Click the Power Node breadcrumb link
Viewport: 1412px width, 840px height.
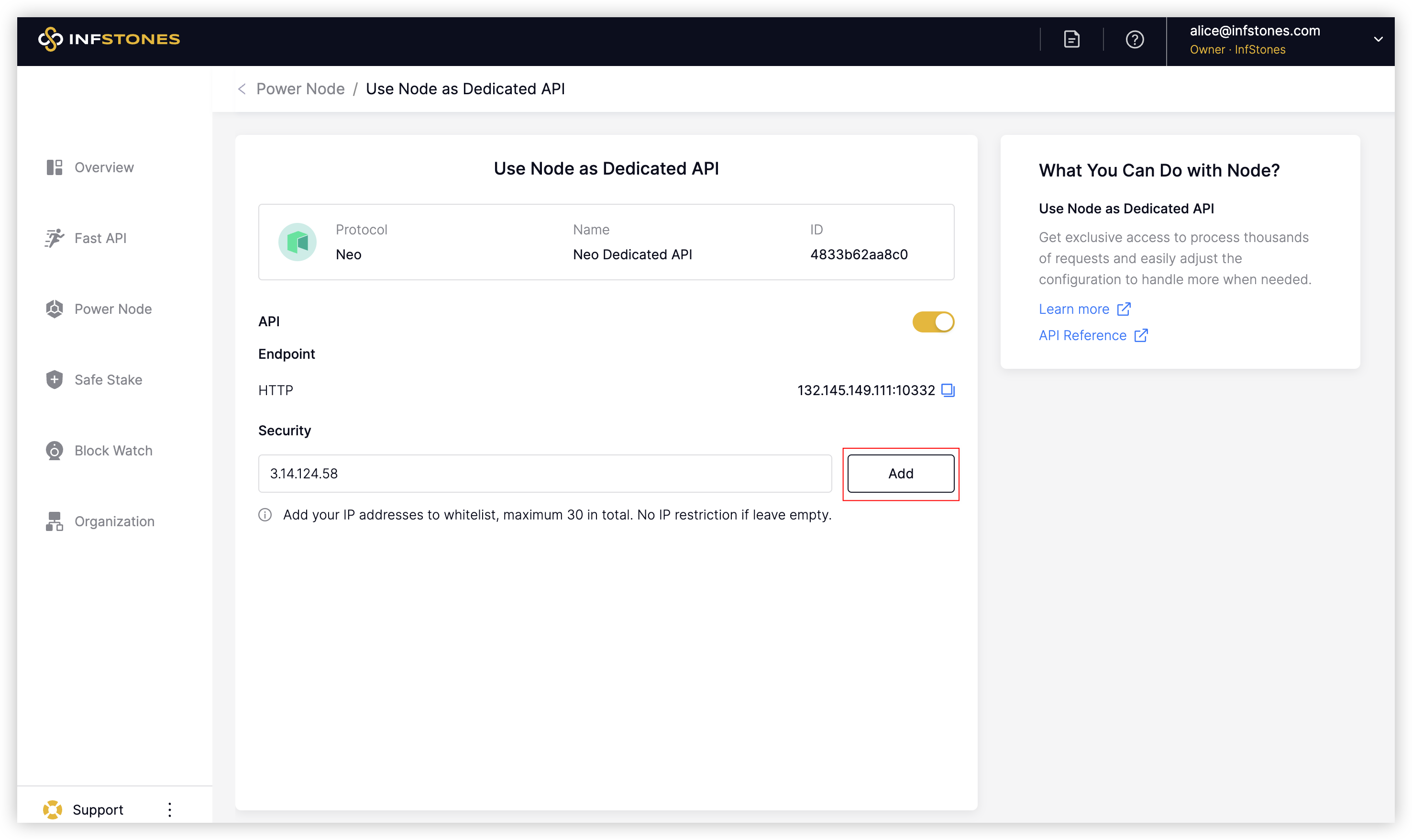(300, 89)
